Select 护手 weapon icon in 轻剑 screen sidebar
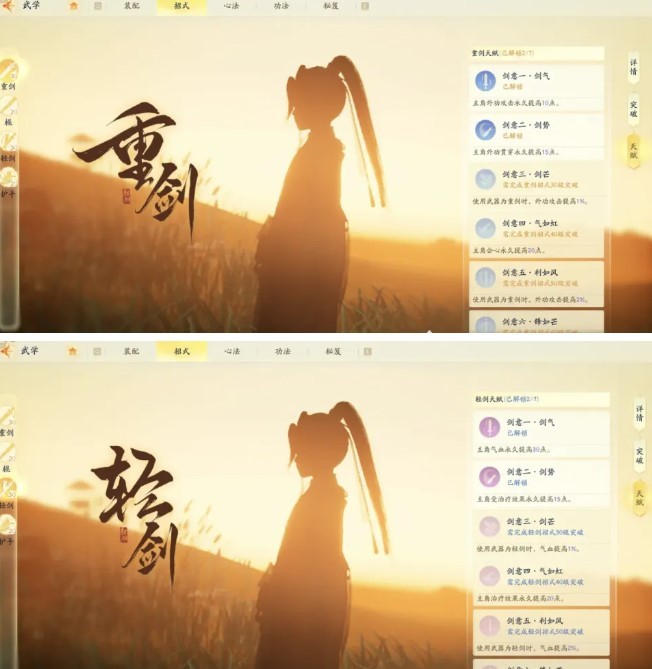The width and height of the screenshot is (652, 669). tap(8, 525)
